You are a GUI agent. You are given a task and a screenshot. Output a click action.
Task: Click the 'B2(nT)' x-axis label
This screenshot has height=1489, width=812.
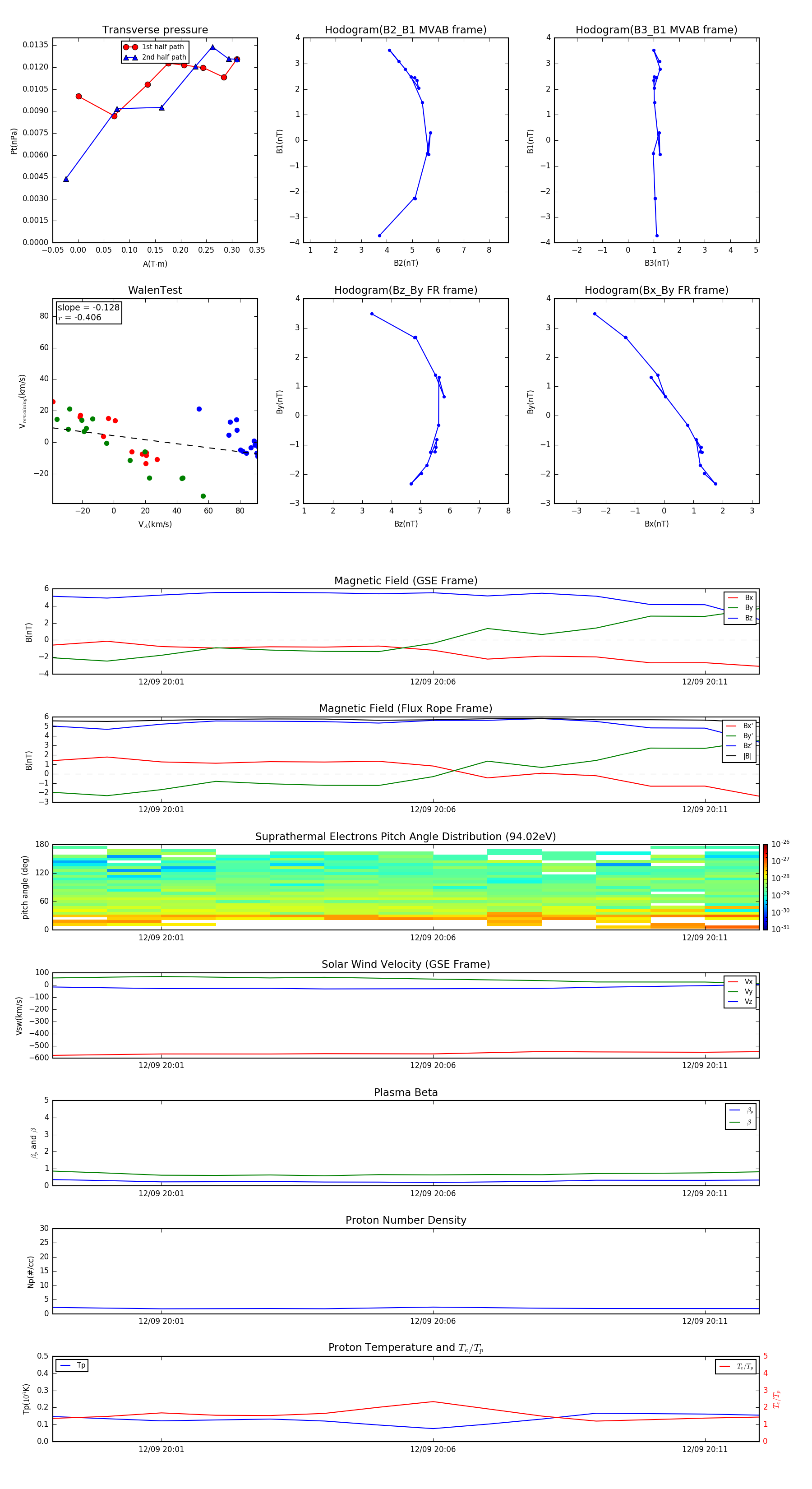406,263
